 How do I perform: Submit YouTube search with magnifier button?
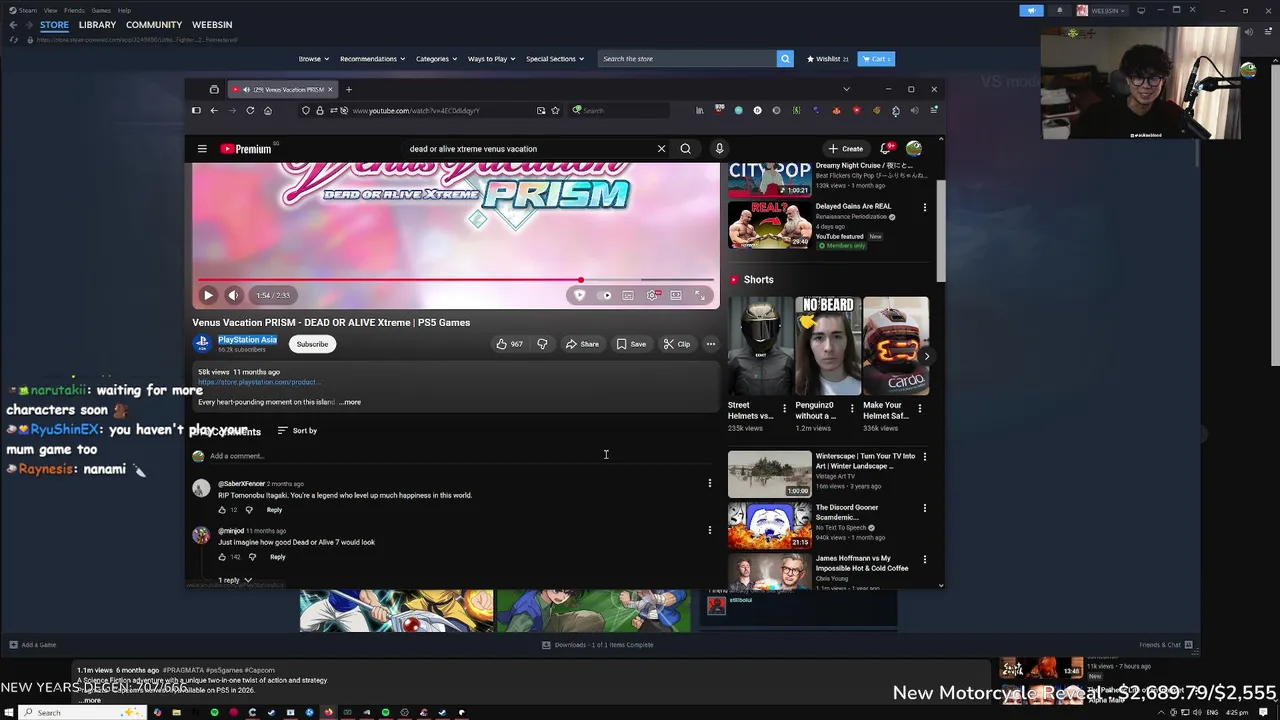click(x=685, y=149)
